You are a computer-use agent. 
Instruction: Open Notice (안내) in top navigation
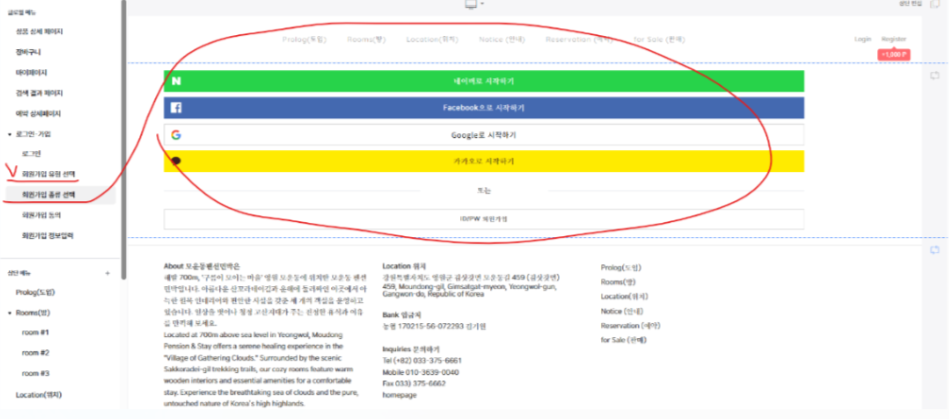tap(502, 39)
